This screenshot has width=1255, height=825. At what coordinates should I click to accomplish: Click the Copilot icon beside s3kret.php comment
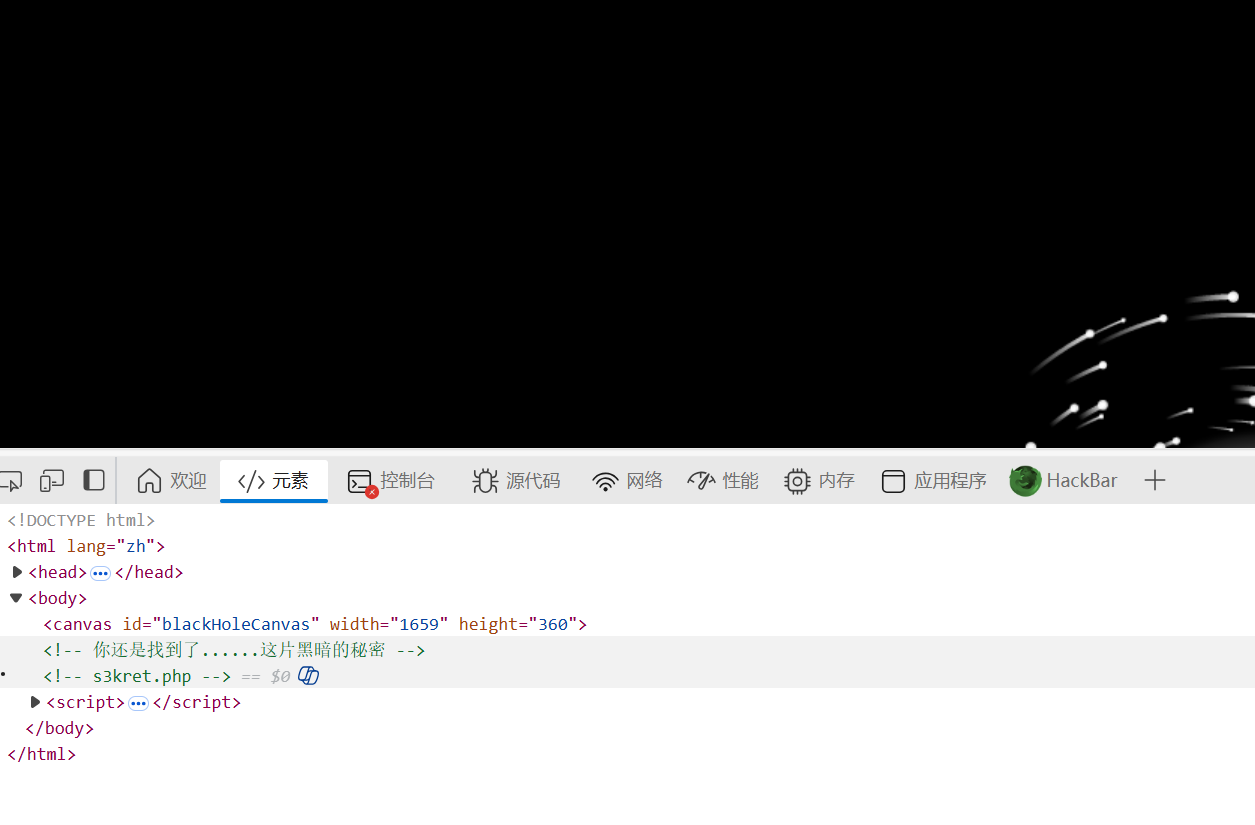309,676
